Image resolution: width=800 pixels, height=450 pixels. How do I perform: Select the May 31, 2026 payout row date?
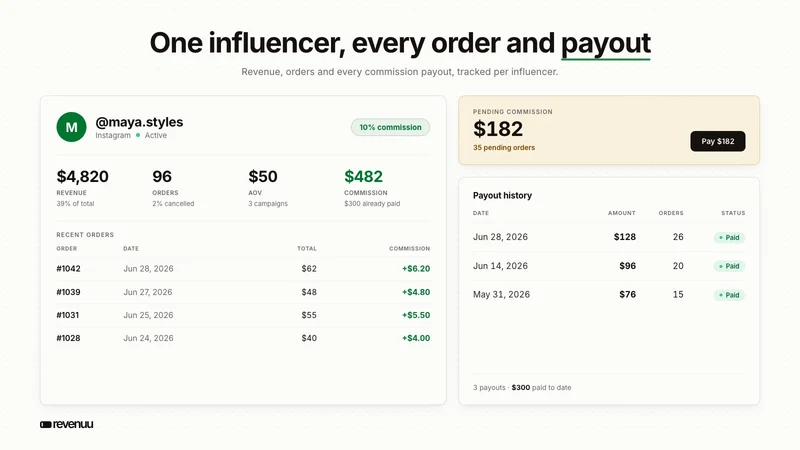pyautogui.click(x=501, y=294)
